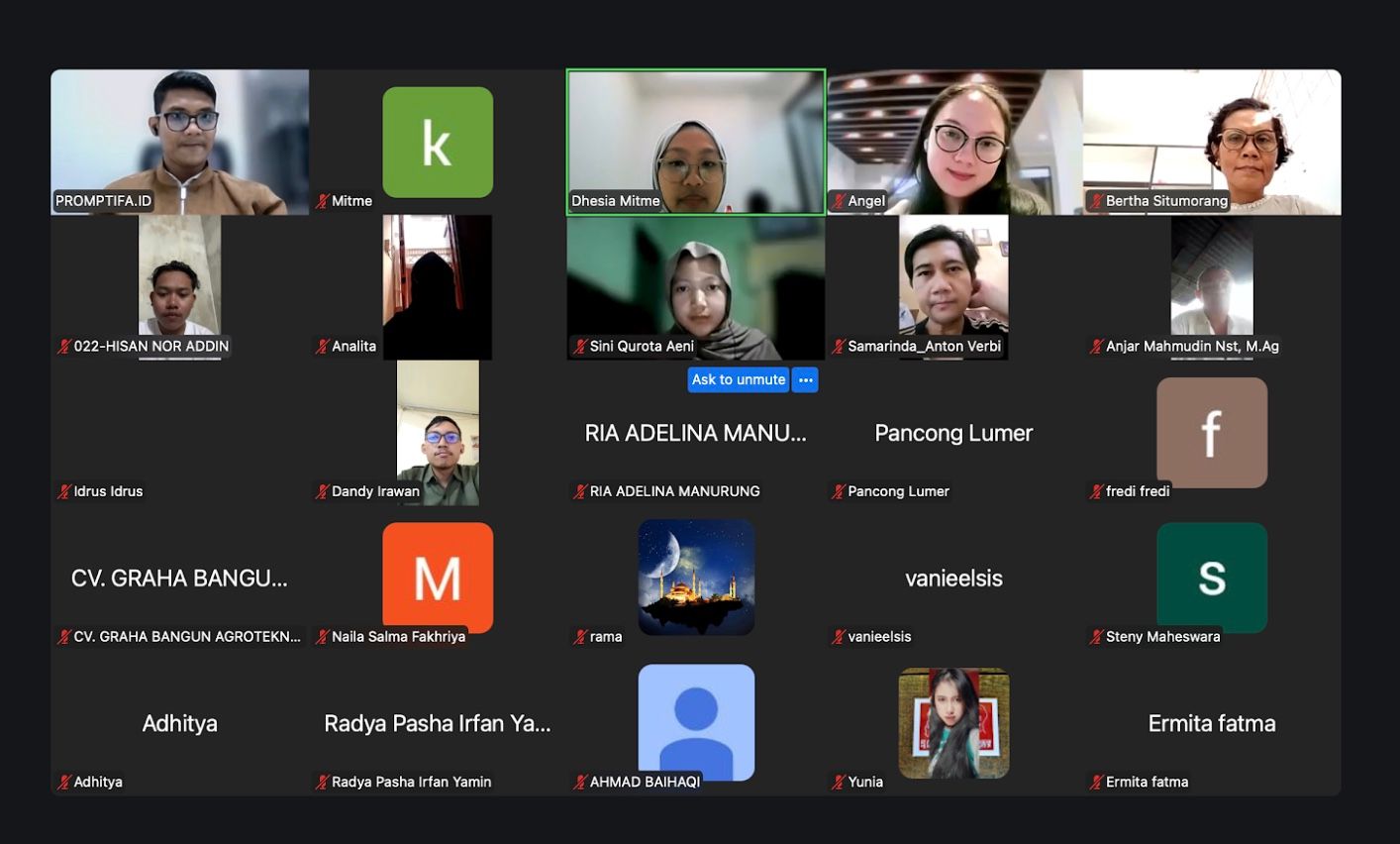Click the brown F avatar of fredi fredi

(1211, 432)
